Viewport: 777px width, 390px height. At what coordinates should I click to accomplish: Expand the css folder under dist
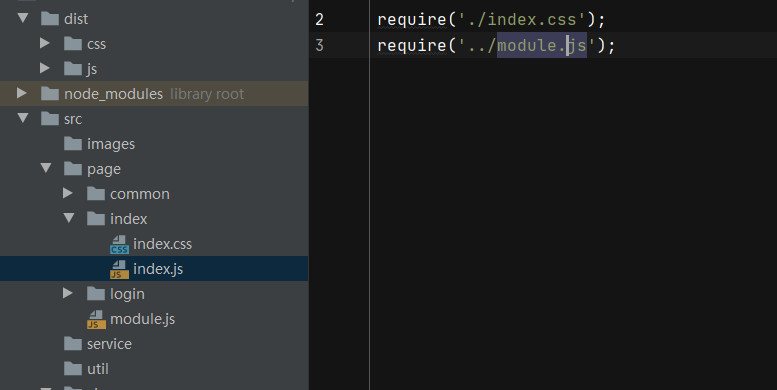45,43
